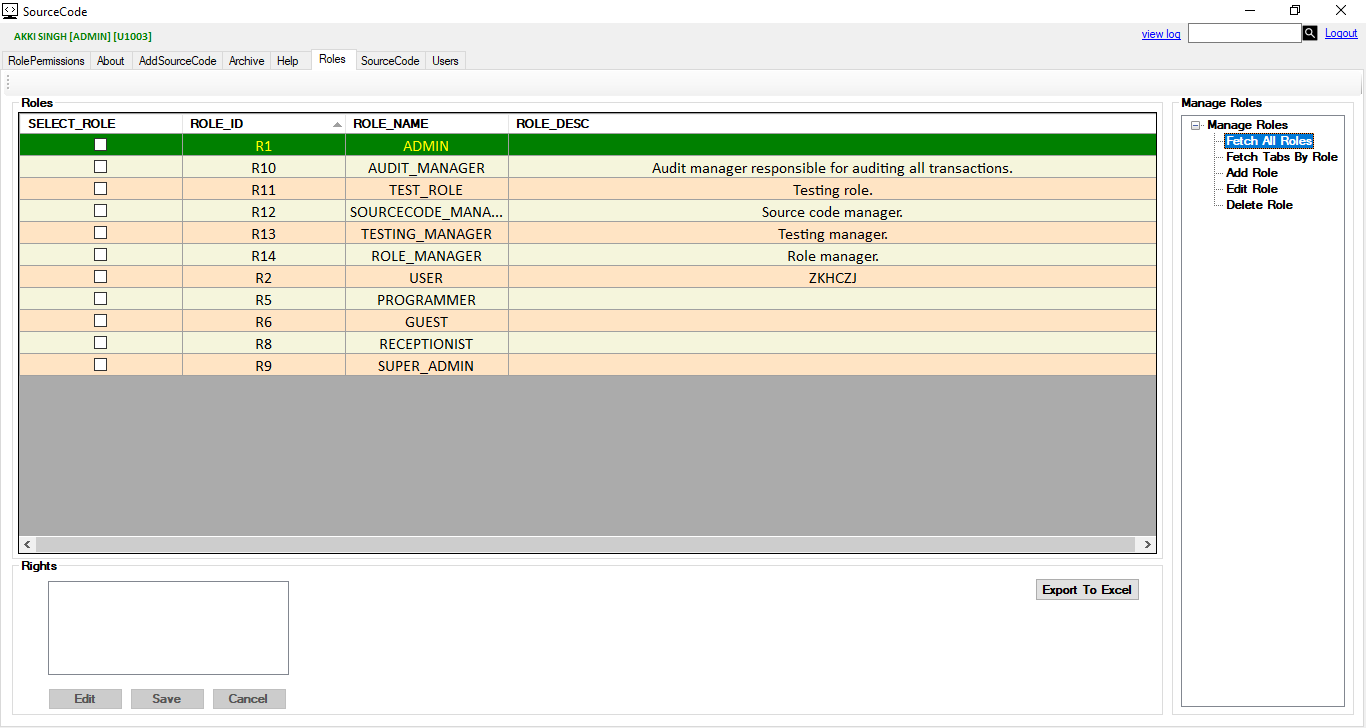The image size is (1366, 728).
Task: Click the GUEST role name cell
Action: coord(427,322)
